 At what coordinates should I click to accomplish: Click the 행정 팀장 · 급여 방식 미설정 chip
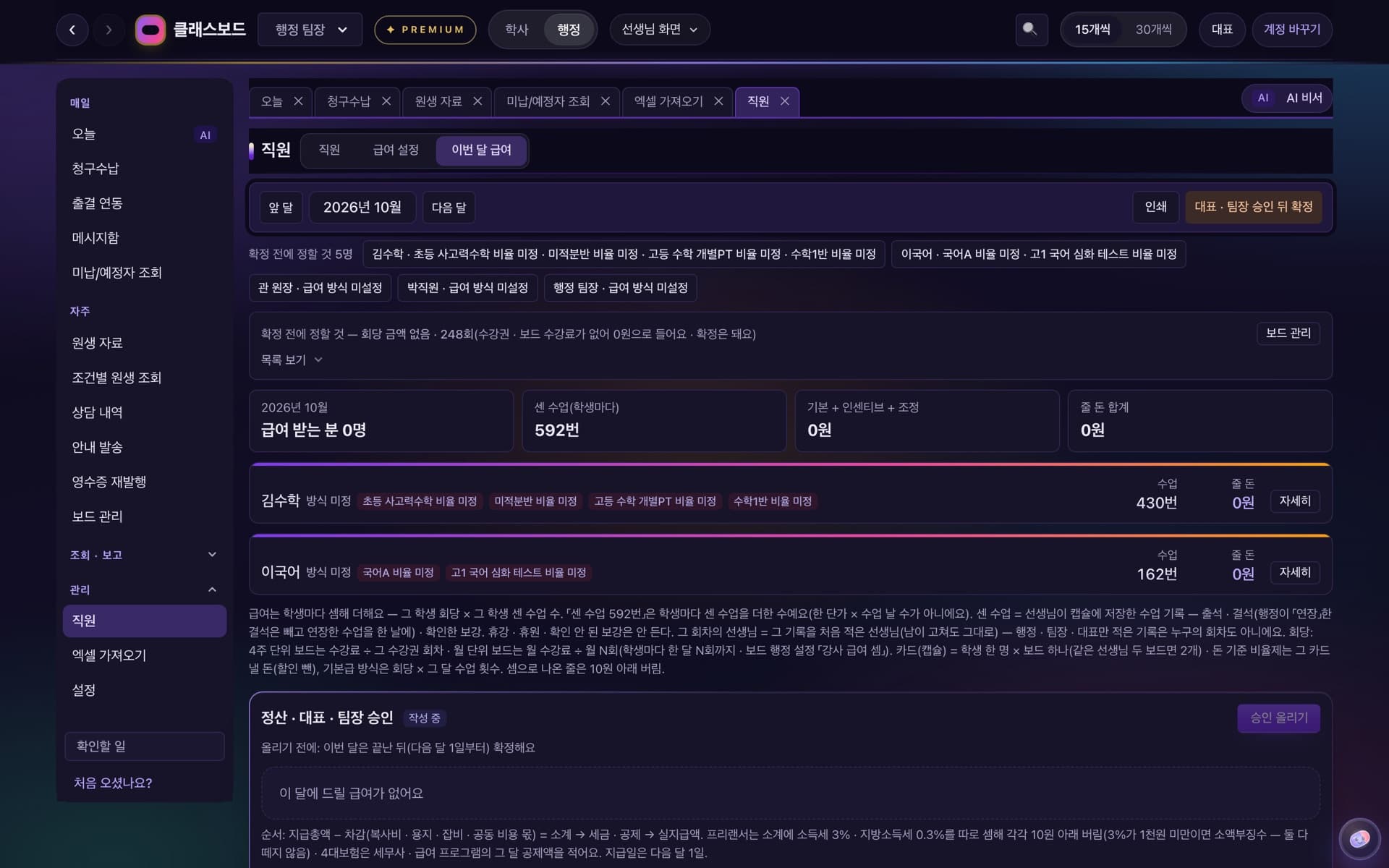coord(620,288)
